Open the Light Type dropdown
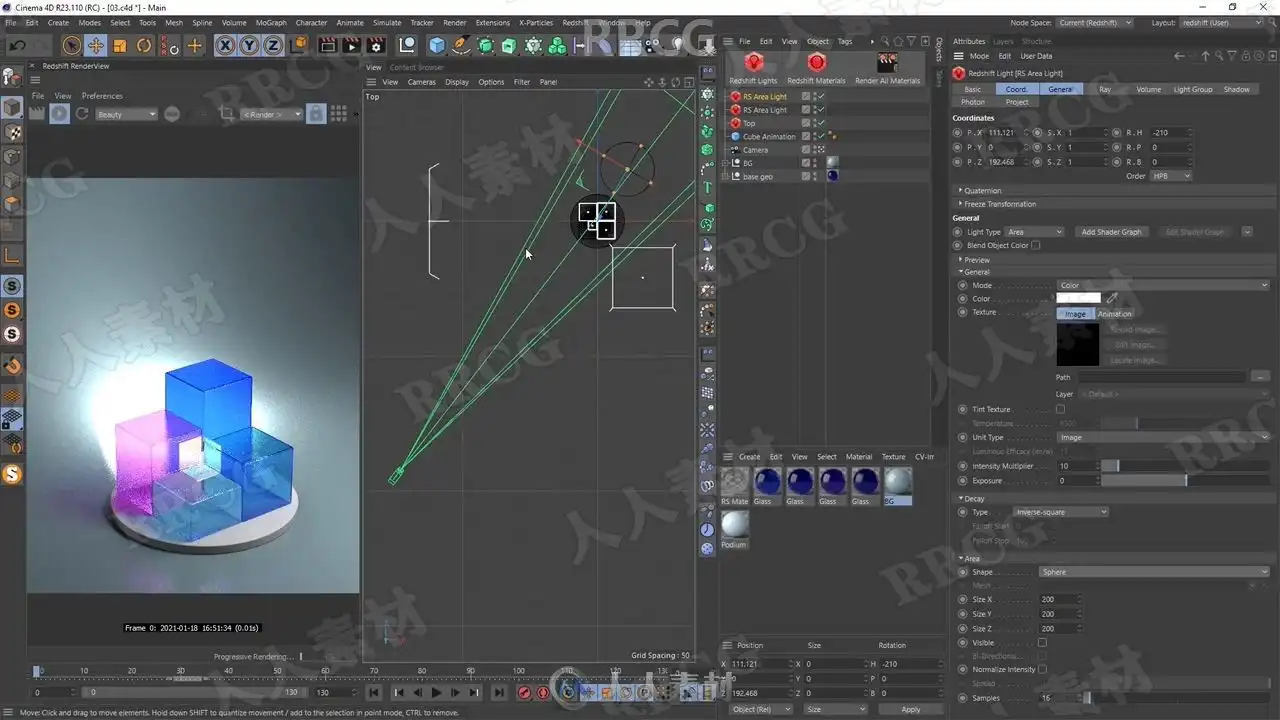 (x=1034, y=232)
